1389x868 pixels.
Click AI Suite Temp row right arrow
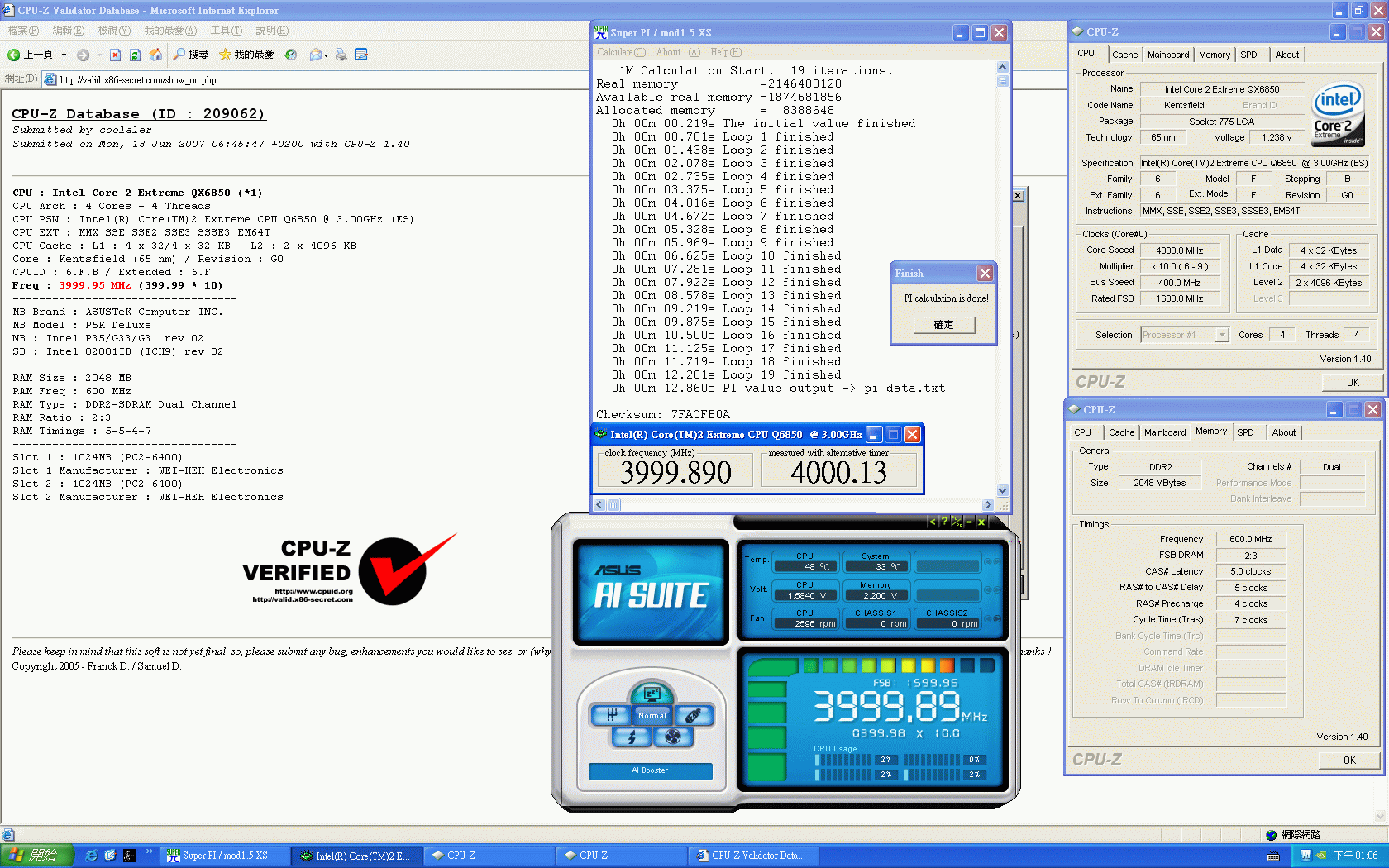point(997,562)
